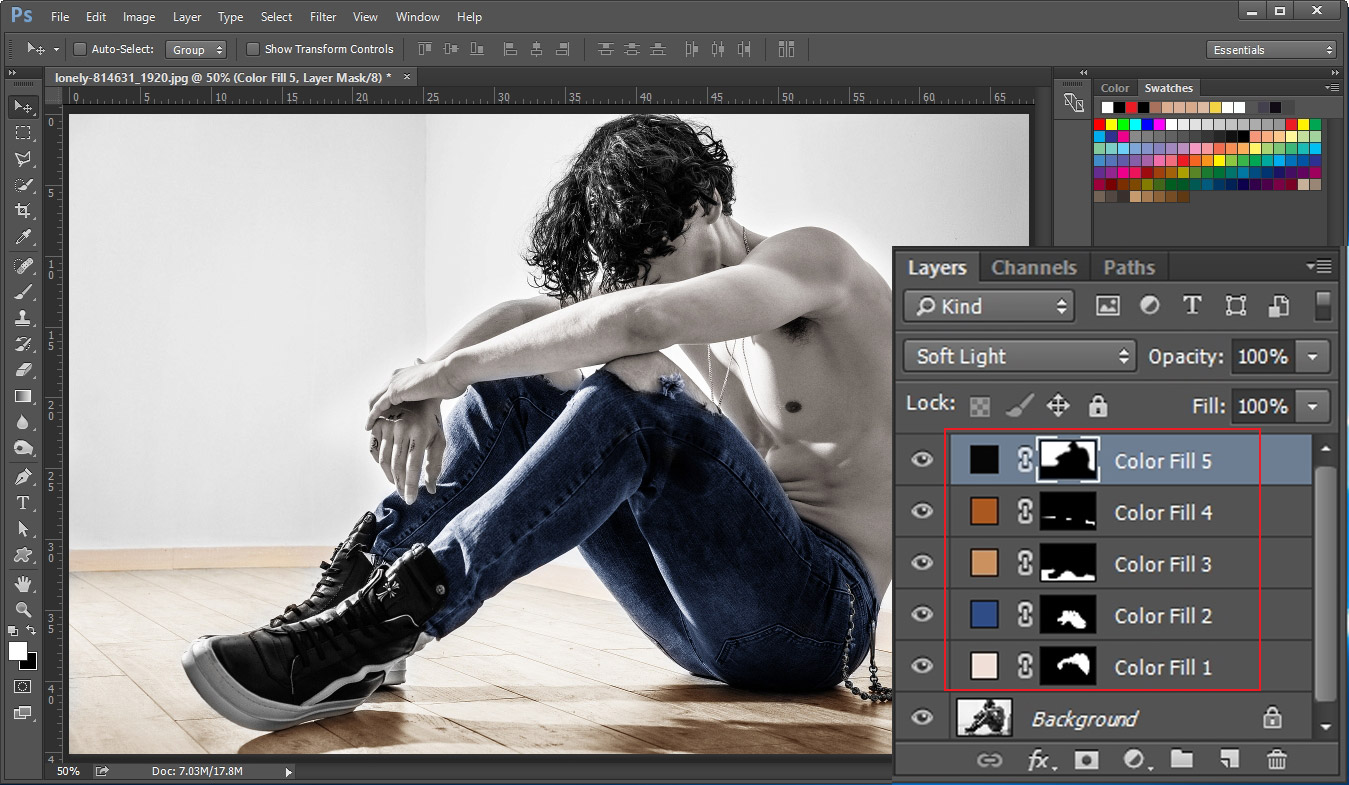Enable the Auto-Select checkbox
This screenshot has height=785, width=1349.
point(81,49)
